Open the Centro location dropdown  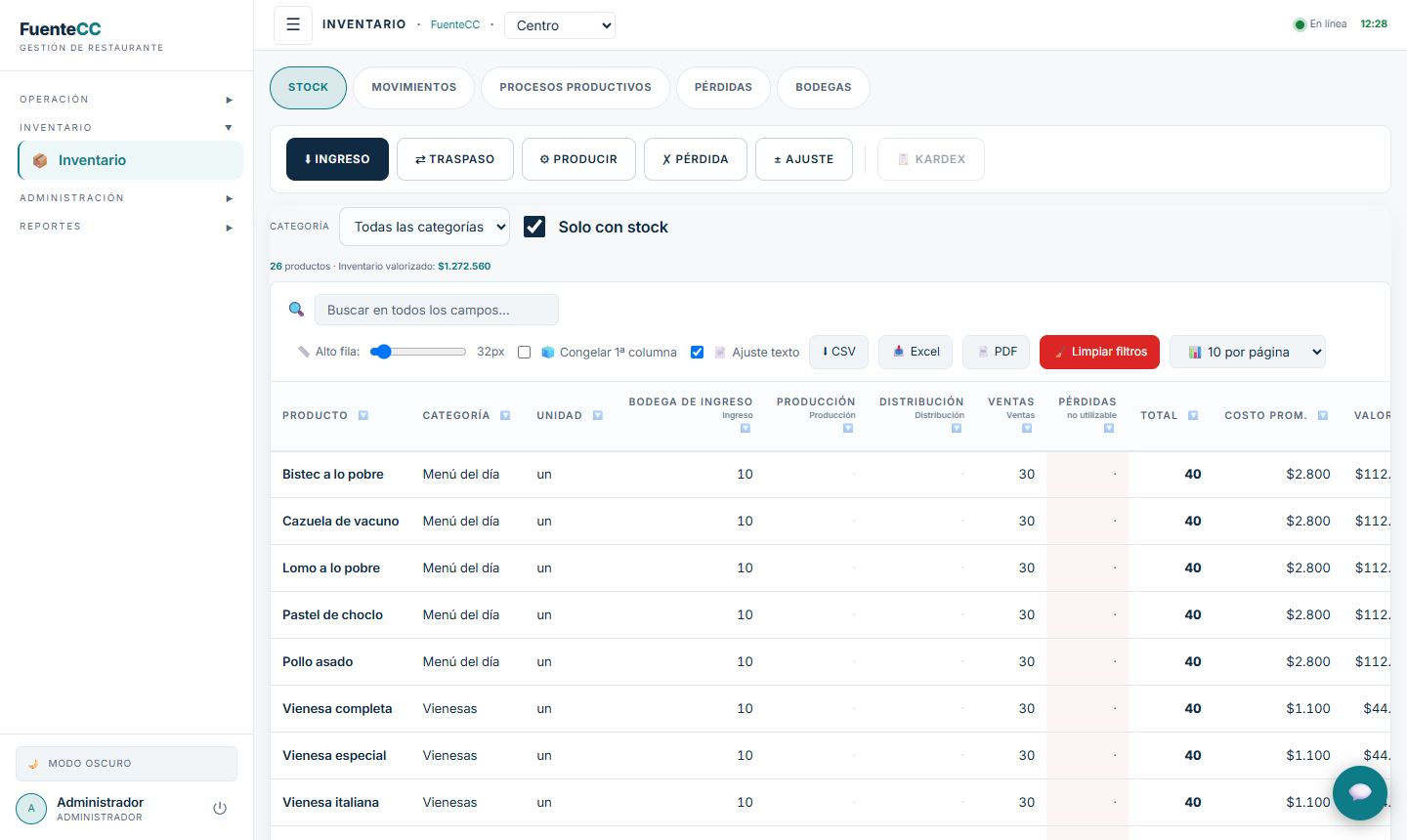(560, 25)
